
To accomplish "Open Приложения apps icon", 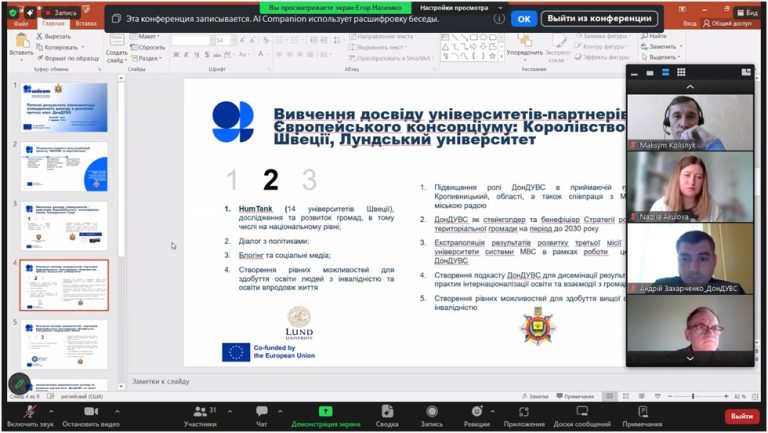I will click(524, 416).
